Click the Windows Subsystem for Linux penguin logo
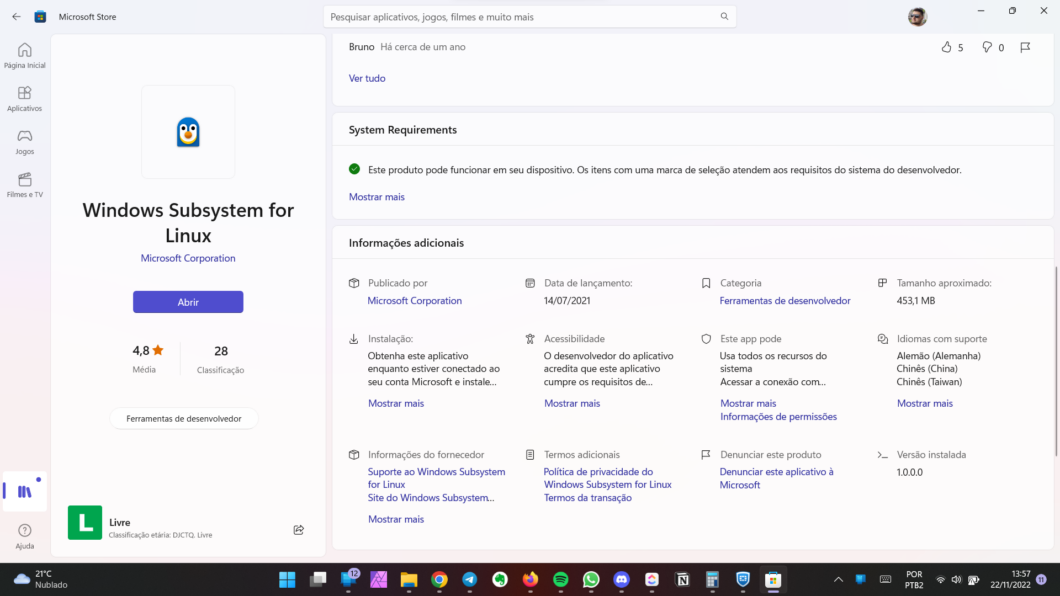1060x596 pixels. pyautogui.click(x=188, y=132)
